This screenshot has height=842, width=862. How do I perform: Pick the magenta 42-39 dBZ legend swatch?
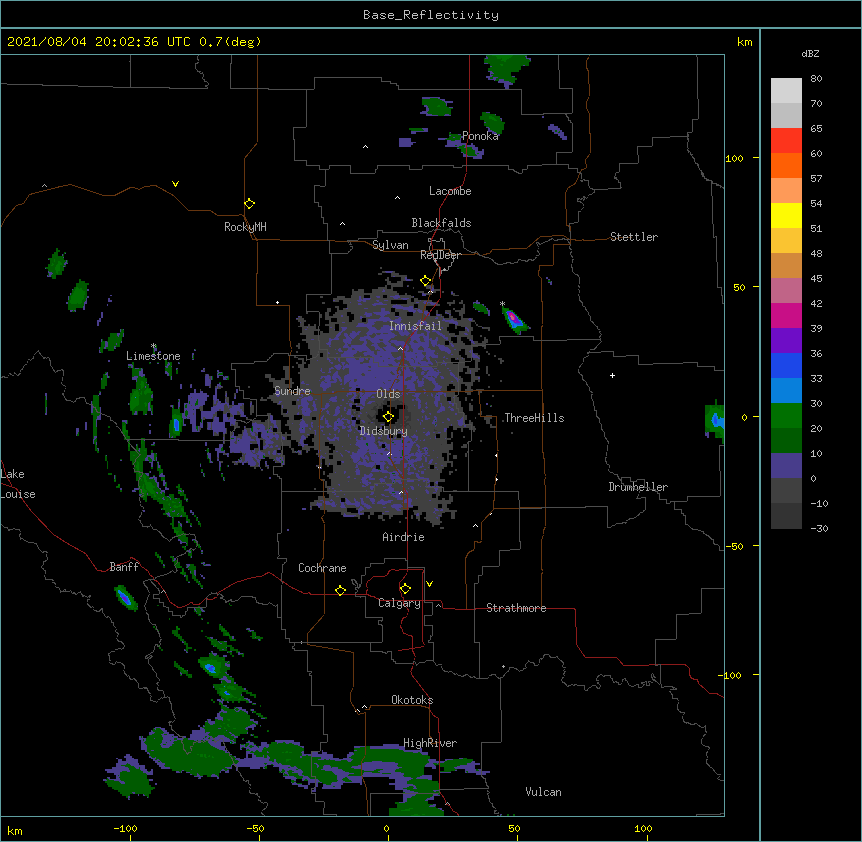786,315
